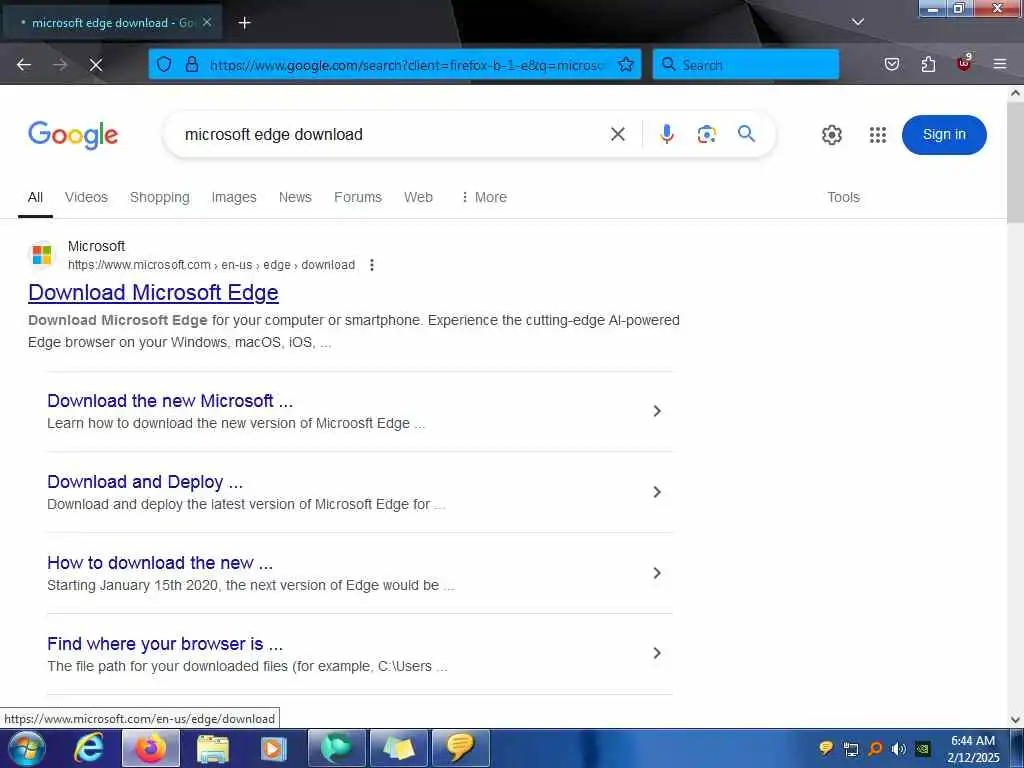This screenshot has width=1024, height=768.
Task: View site security padlock info
Action: pyautogui.click(x=191, y=64)
